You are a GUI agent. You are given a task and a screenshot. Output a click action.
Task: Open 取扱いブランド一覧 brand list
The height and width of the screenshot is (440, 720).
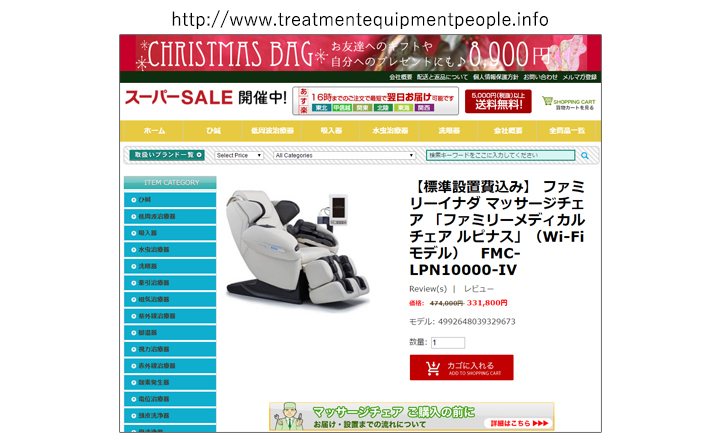tap(167, 155)
